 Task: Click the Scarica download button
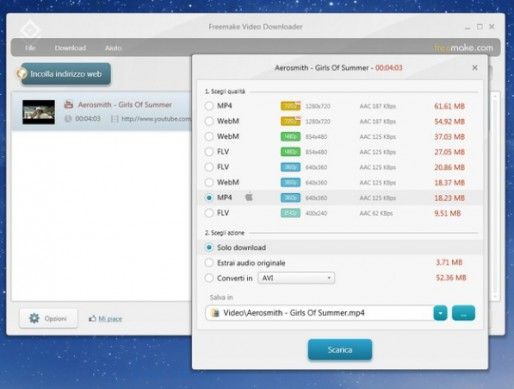coord(340,350)
